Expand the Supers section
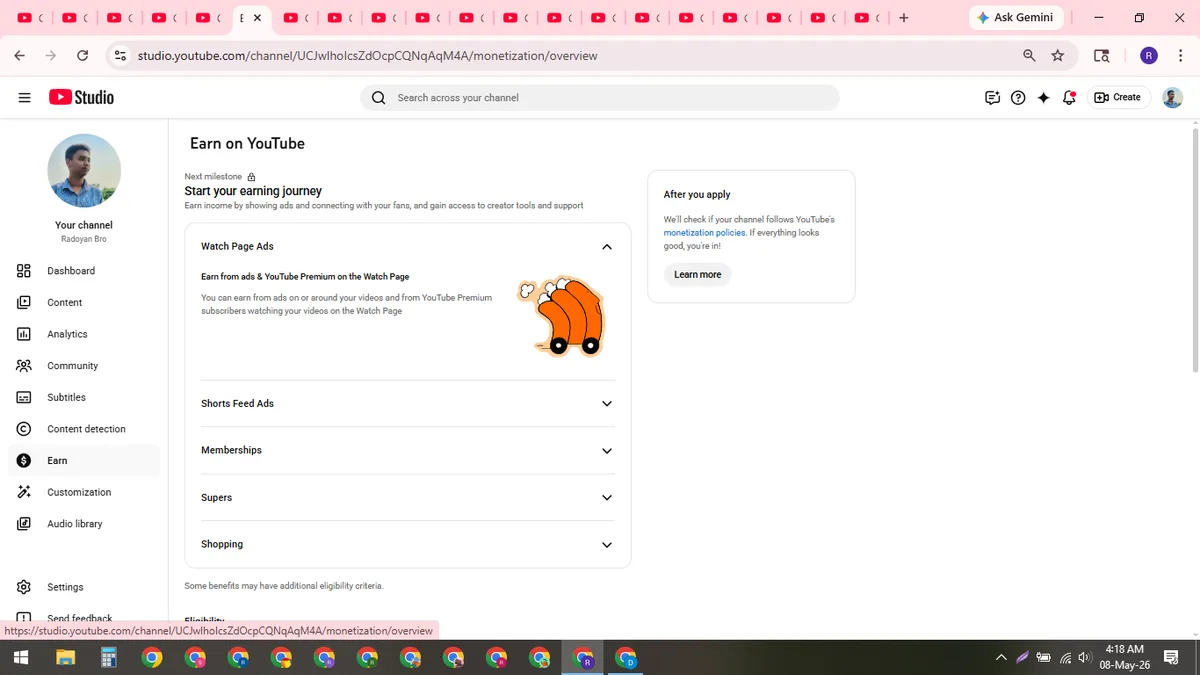 click(x=606, y=498)
